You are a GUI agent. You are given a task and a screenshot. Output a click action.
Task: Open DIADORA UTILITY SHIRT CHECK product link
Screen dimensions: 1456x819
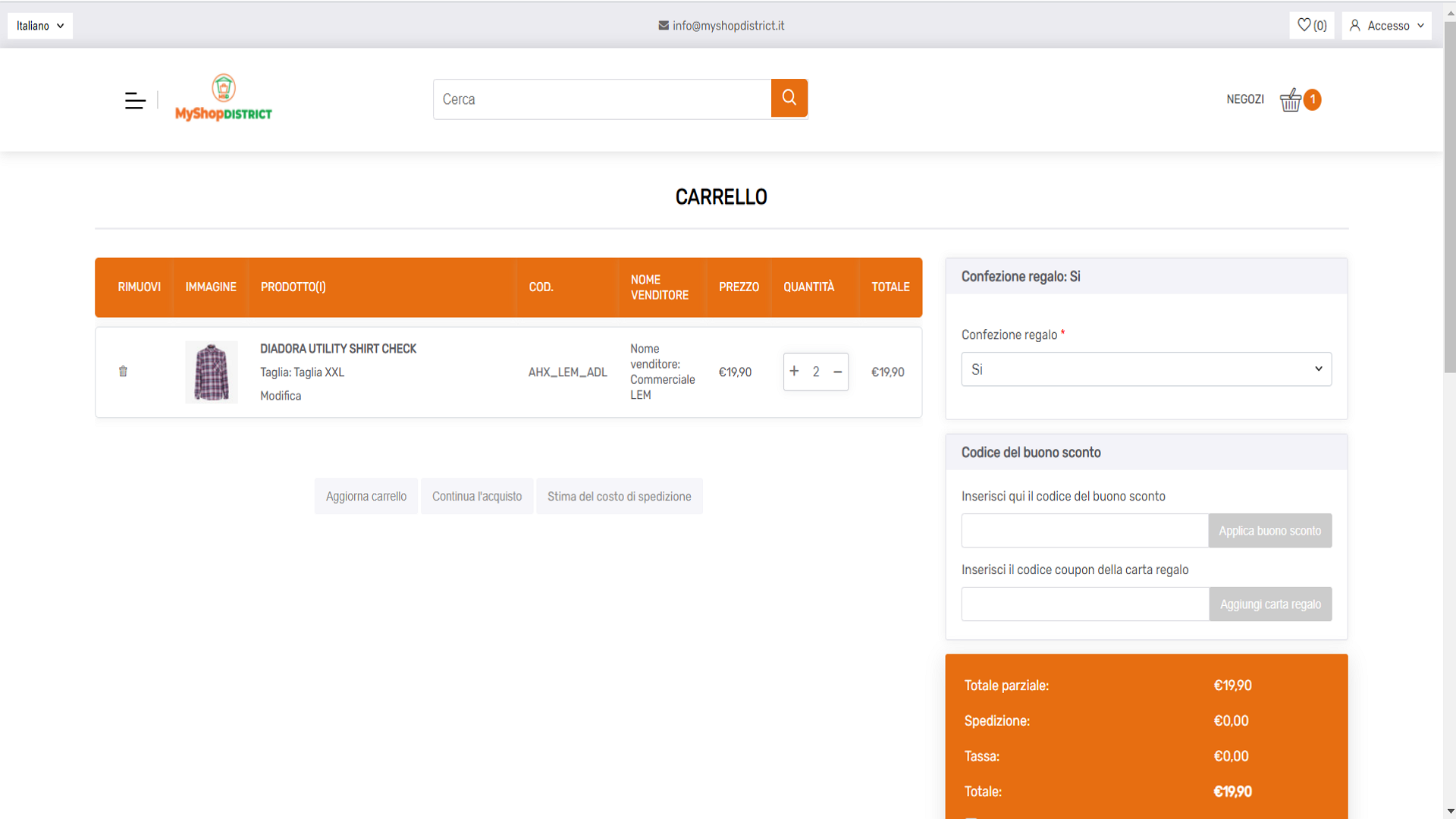tap(338, 349)
